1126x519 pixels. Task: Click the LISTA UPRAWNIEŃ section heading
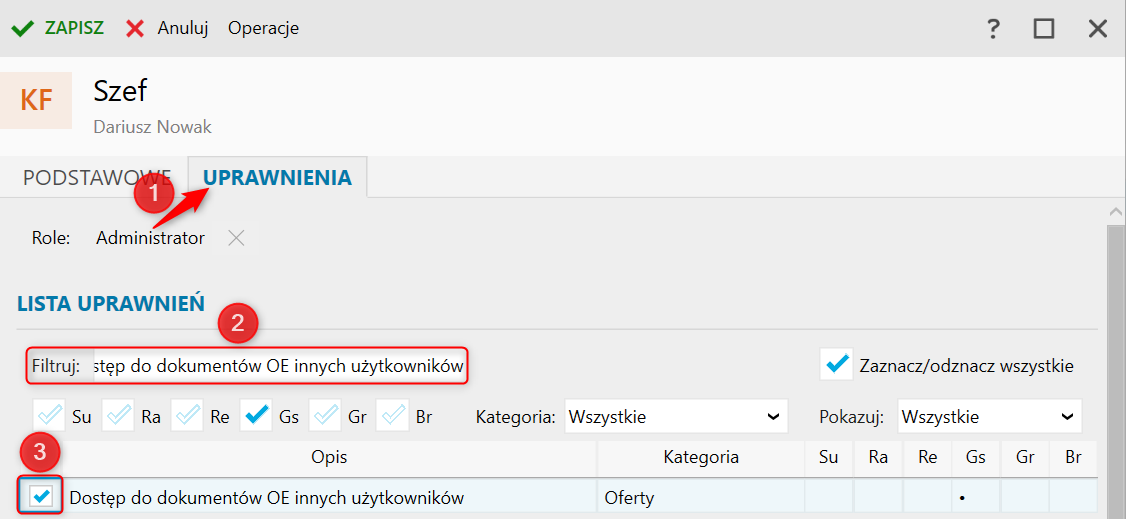pyautogui.click(x=111, y=303)
